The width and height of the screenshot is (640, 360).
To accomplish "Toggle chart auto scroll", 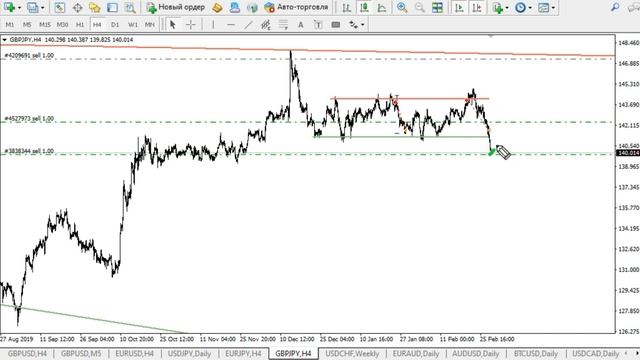I will (x=459, y=7).
